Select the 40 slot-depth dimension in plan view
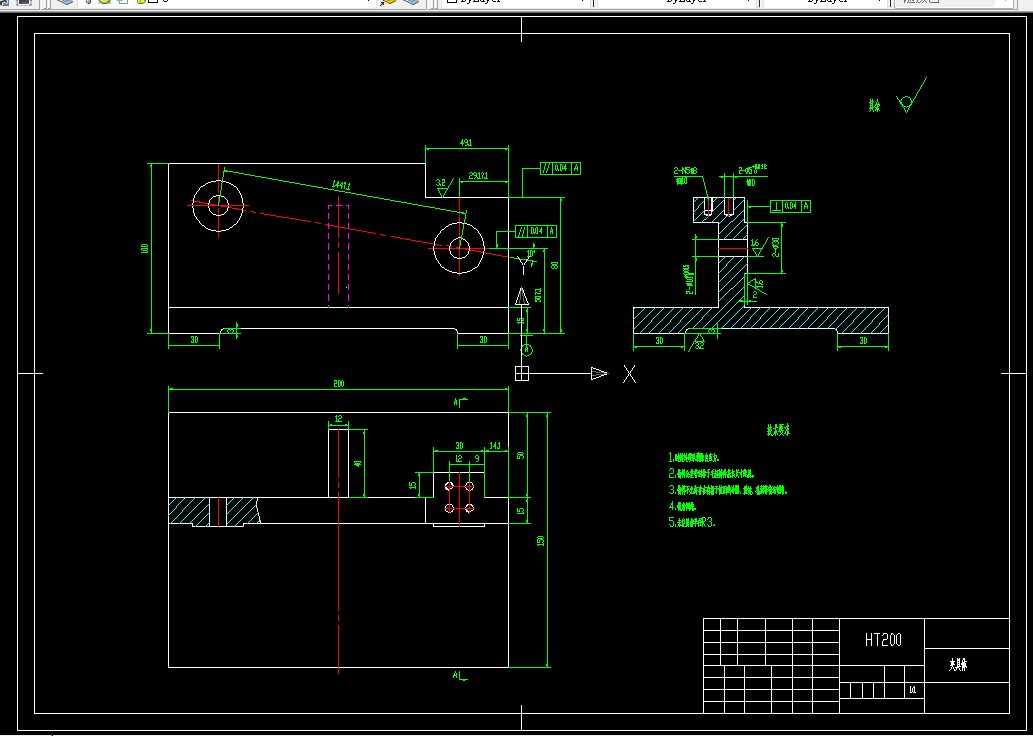 (358, 463)
